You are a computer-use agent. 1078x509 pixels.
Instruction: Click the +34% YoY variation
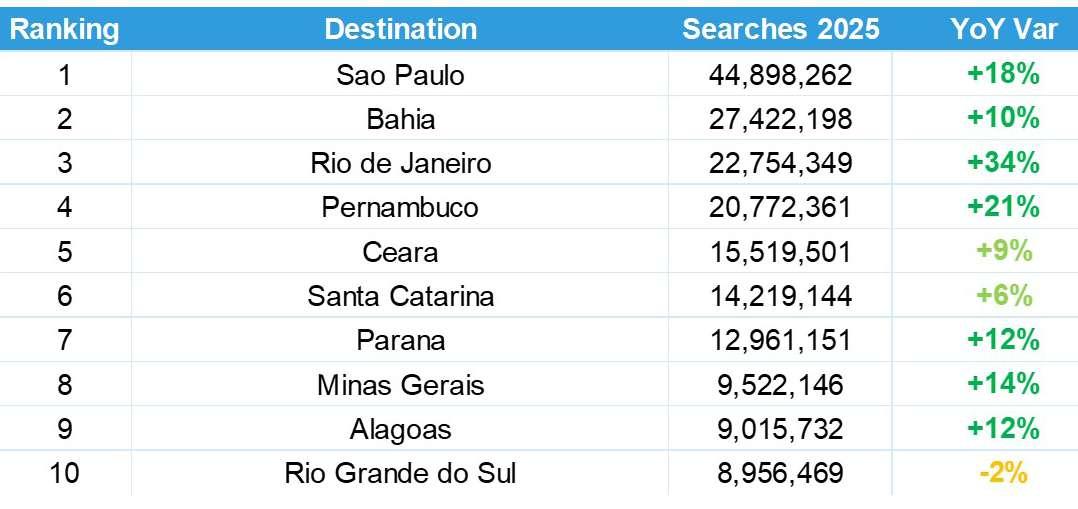coord(1003,163)
